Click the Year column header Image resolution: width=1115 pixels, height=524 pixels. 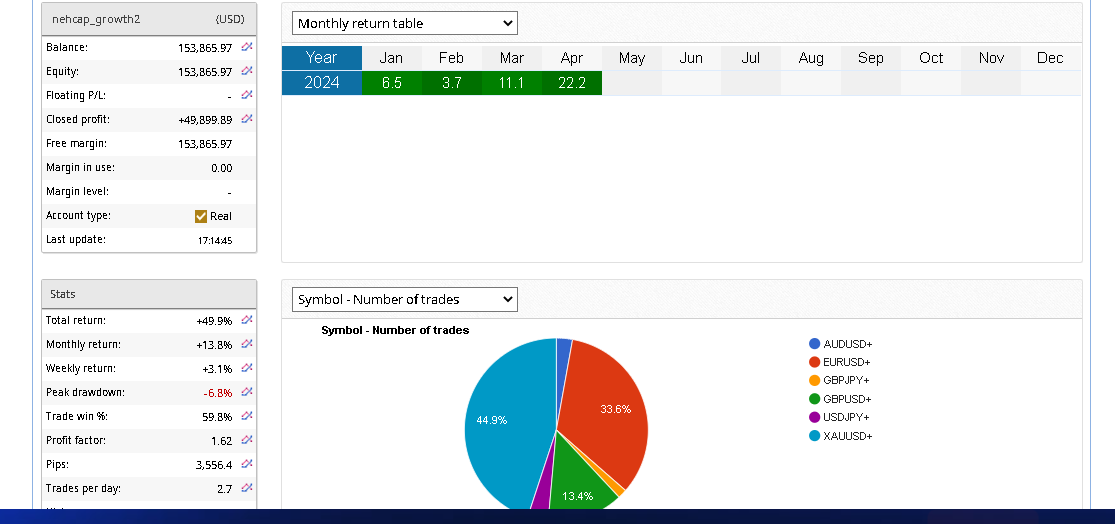pyautogui.click(x=321, y=58)
